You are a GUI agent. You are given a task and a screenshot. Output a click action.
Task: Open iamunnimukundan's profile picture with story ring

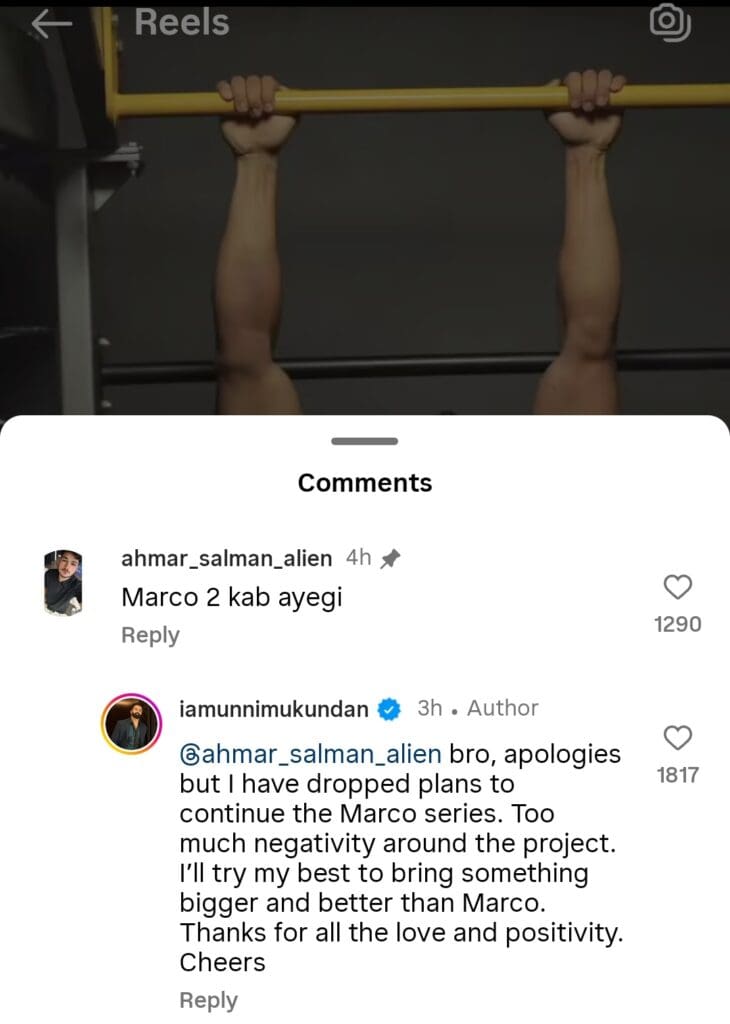pos(131,724)
